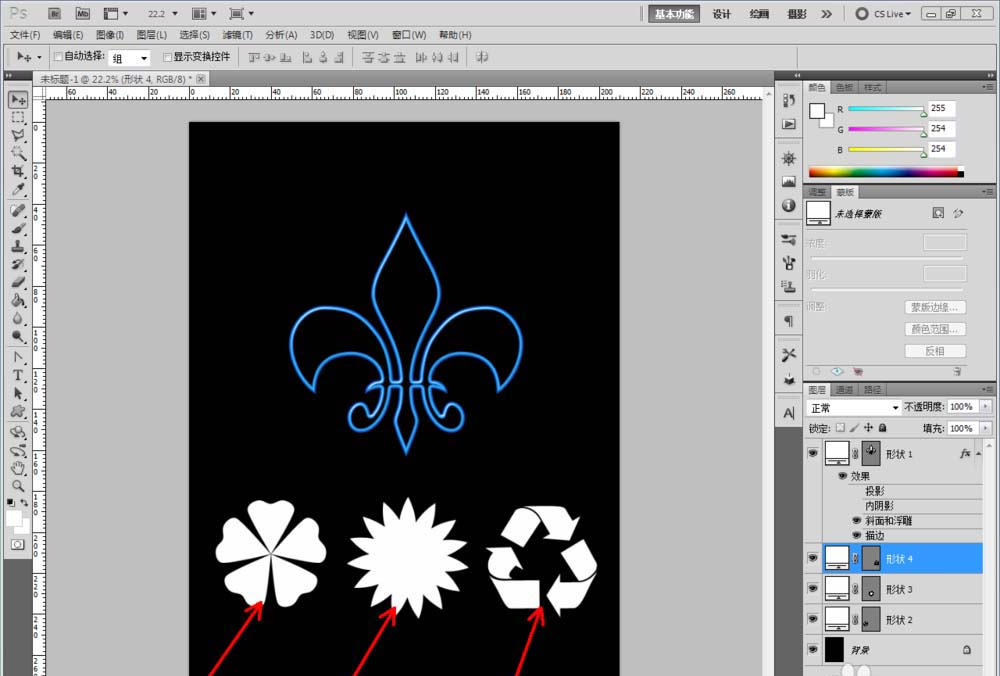Select the Zoom tool in toolbox
1000x676 pixels.
tap(18, 485)
